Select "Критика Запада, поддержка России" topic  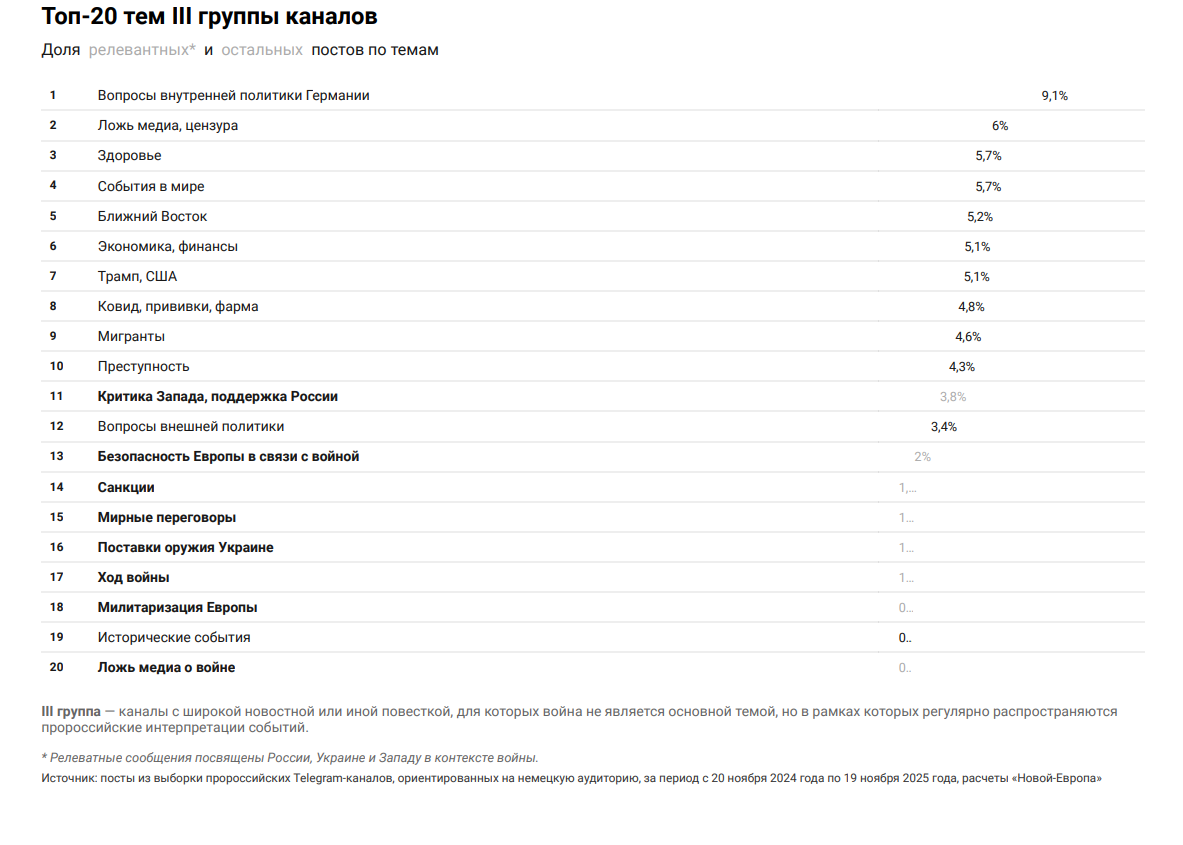tap(217, 397)
